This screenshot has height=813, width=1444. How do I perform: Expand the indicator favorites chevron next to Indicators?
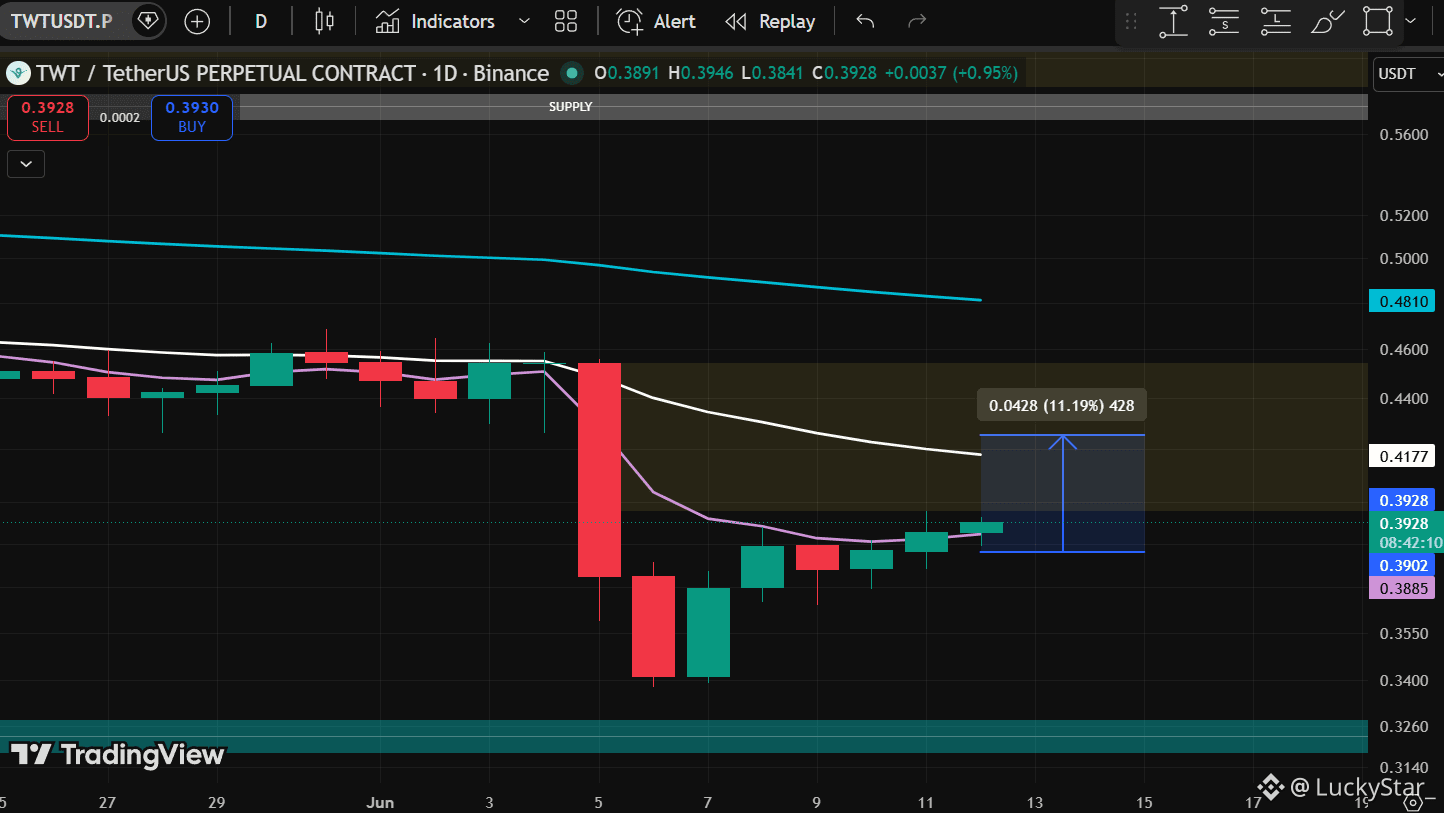[524, 21]
